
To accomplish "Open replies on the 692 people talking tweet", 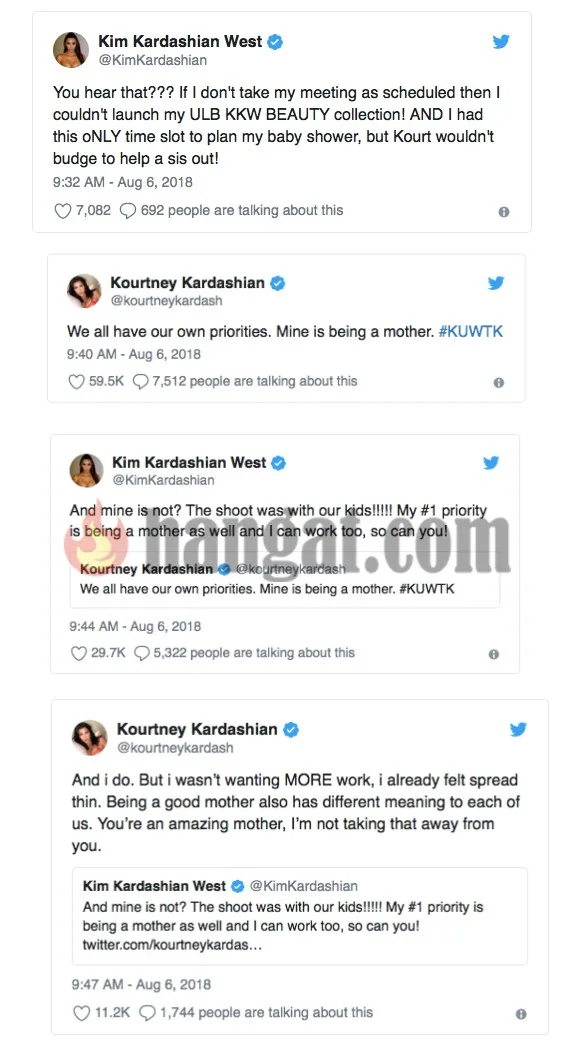I will coord(127,211).
